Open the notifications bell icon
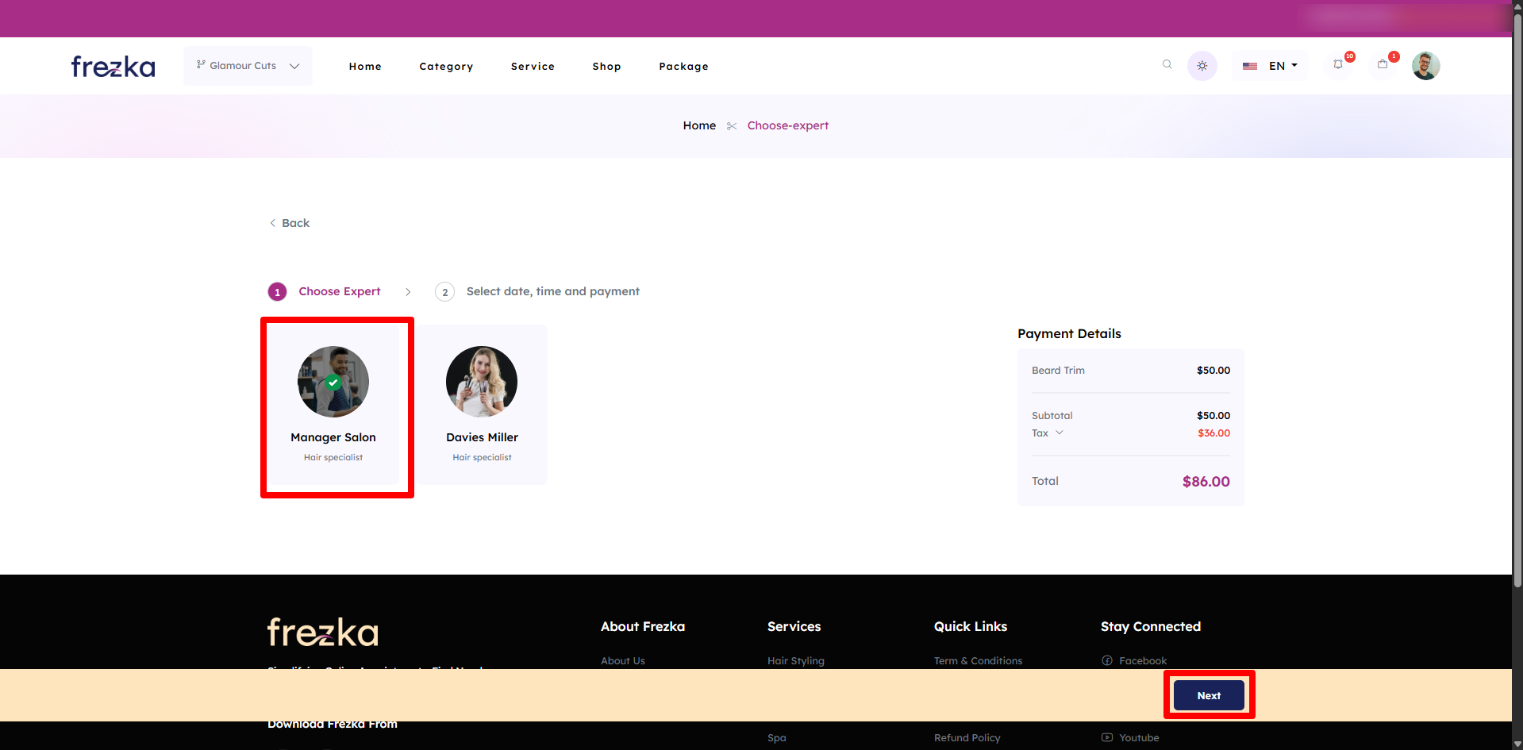The height and width of the screenshot is (750, 1523). coord(1338,65)
